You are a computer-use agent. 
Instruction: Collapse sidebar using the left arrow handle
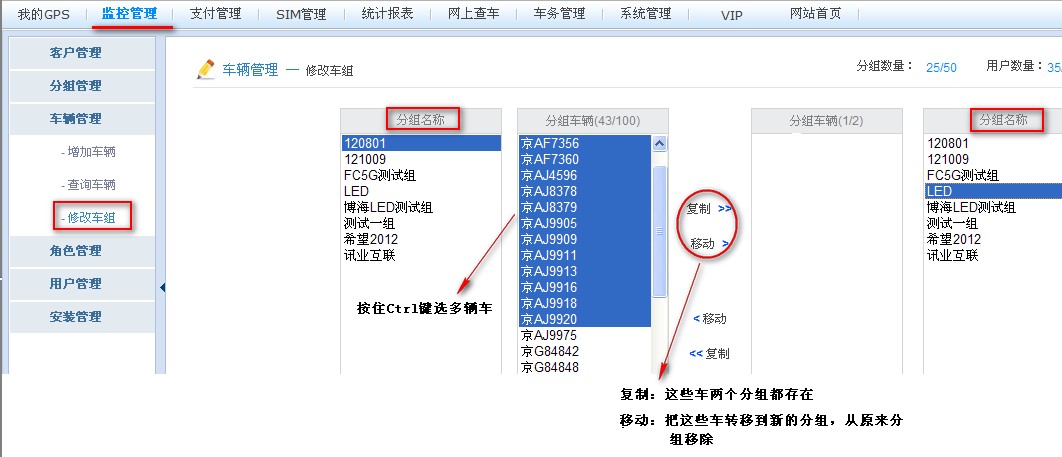(162, 288)
